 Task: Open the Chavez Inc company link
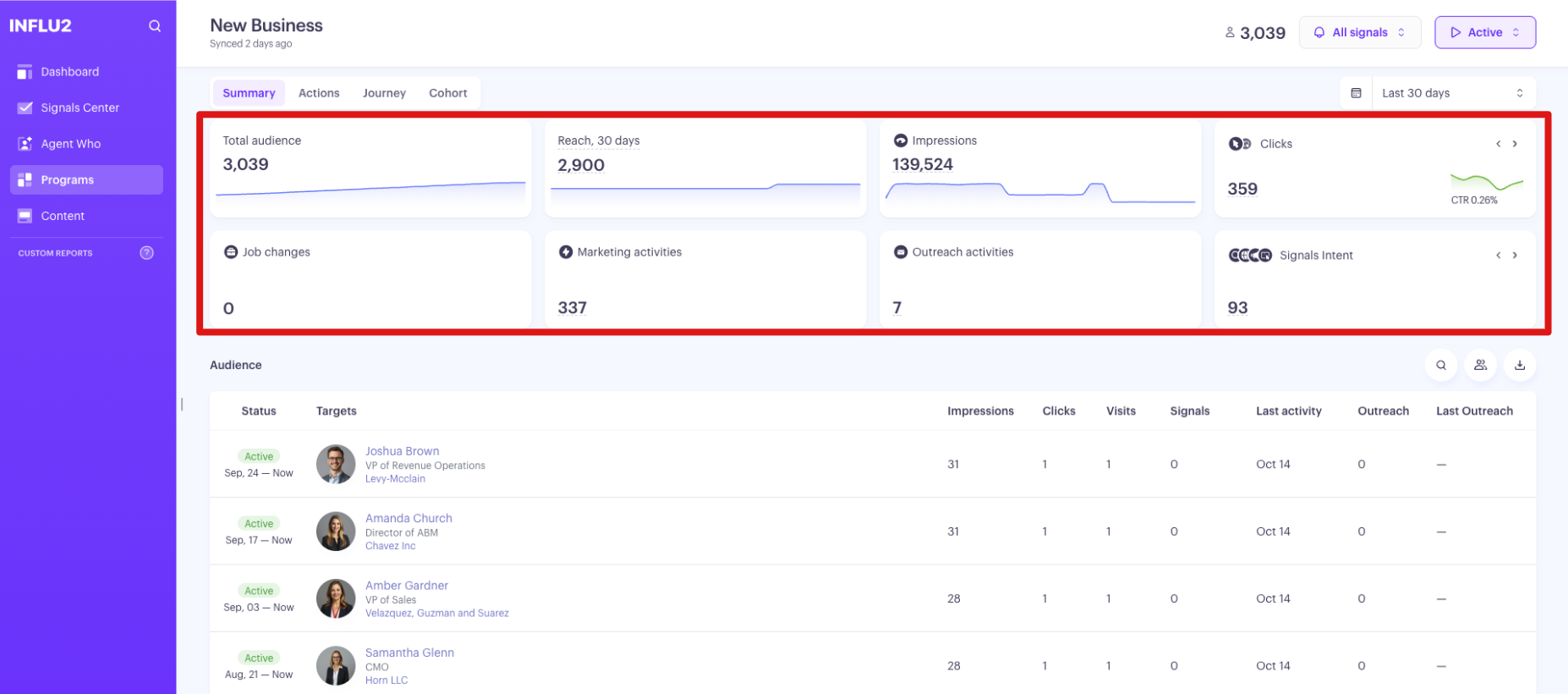[391, 546]
